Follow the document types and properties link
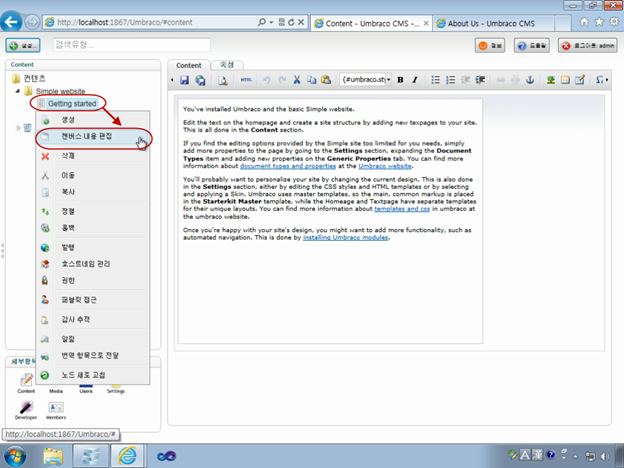The width and height of the screenshot is (624, 468). [288, 166]
